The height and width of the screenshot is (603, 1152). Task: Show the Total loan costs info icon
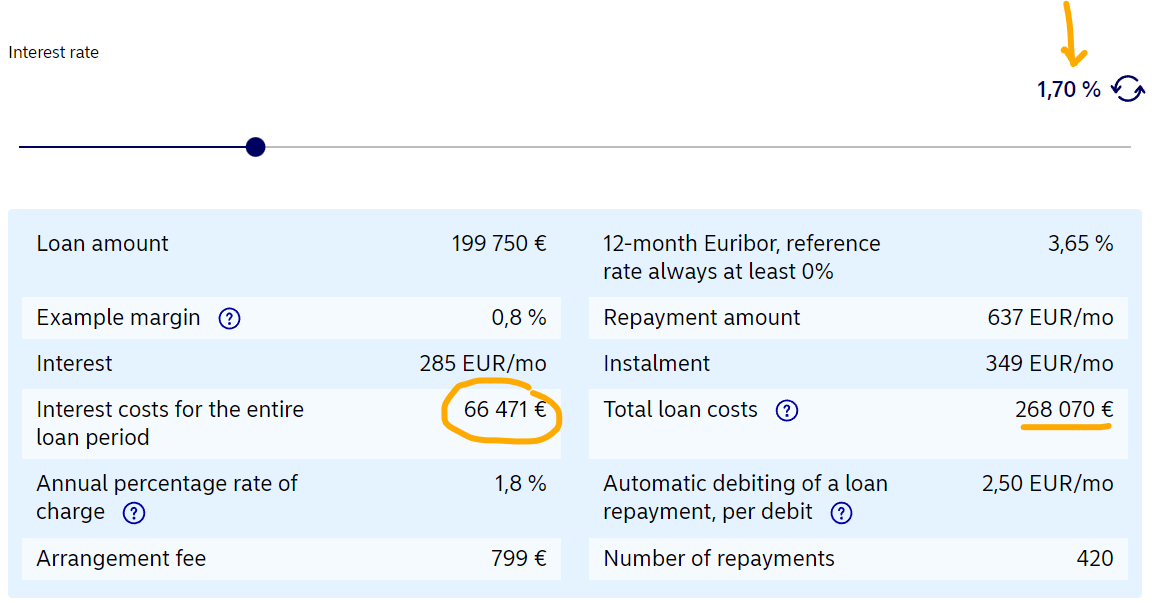pos(787,411)
